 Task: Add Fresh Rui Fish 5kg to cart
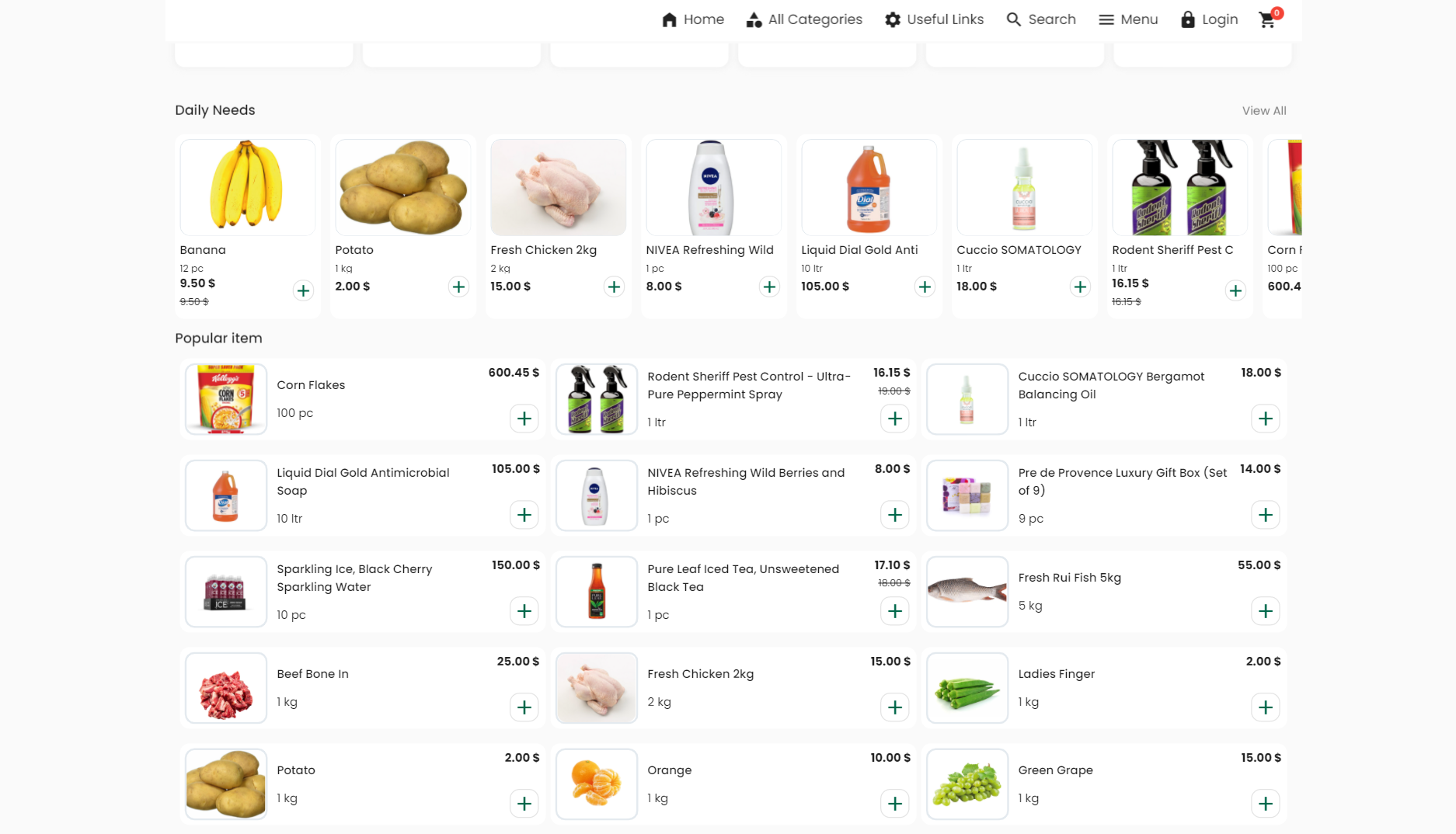pos(1266,611)
